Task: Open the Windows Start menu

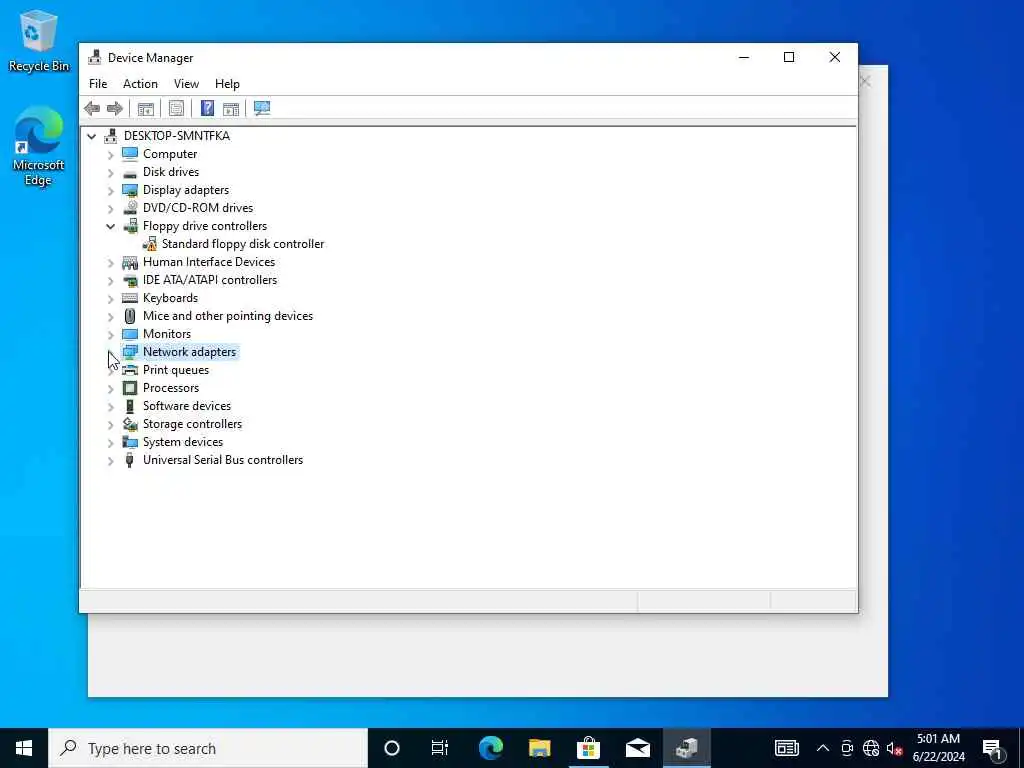Action: tap(24, 748)
